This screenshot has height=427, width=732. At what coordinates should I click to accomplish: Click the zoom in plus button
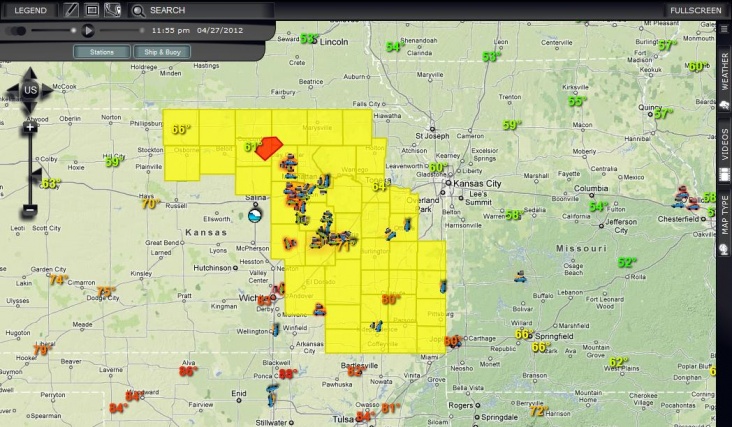tap(30, 127)
